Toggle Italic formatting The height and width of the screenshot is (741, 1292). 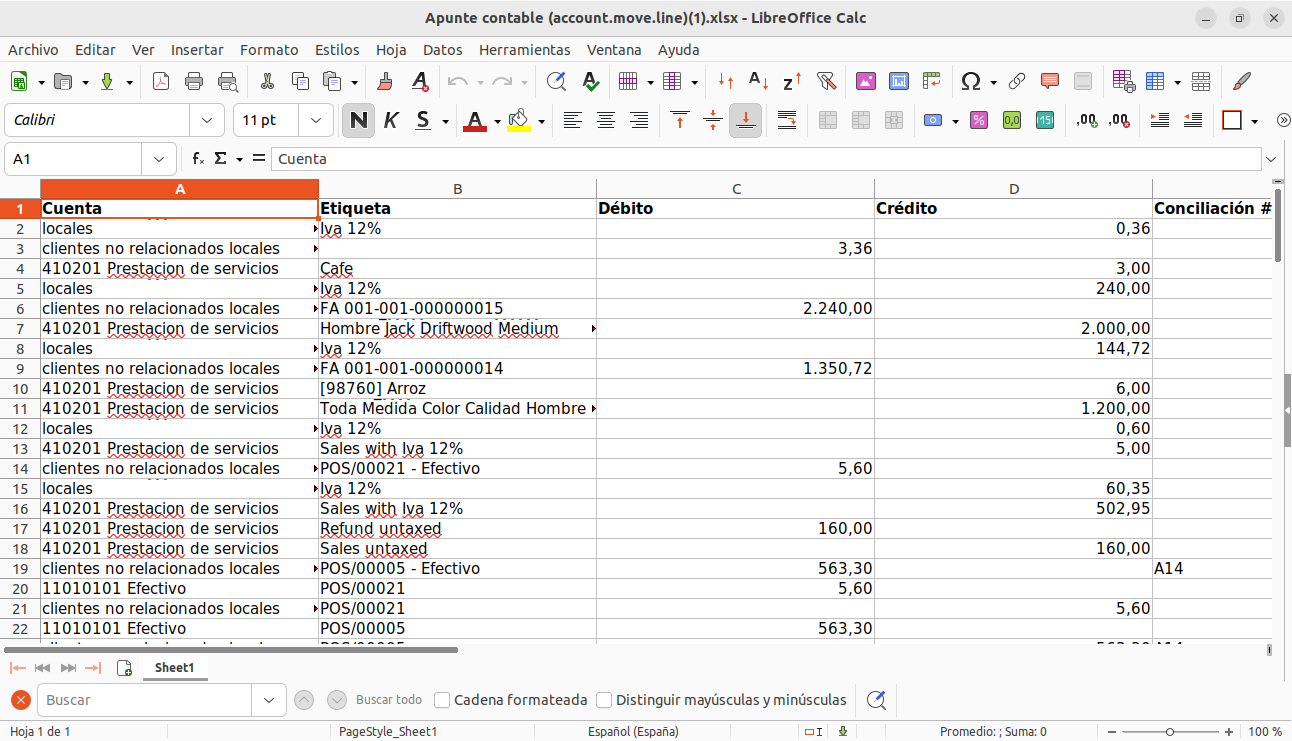(391, 121)
